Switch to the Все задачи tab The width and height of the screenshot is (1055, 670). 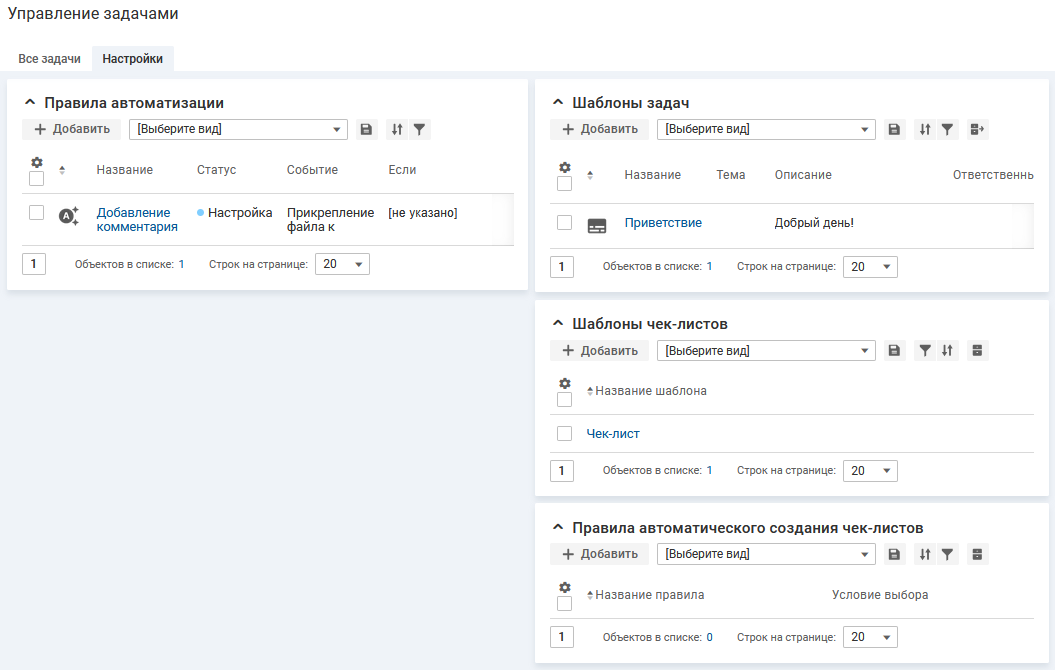[x=49, y=59]
